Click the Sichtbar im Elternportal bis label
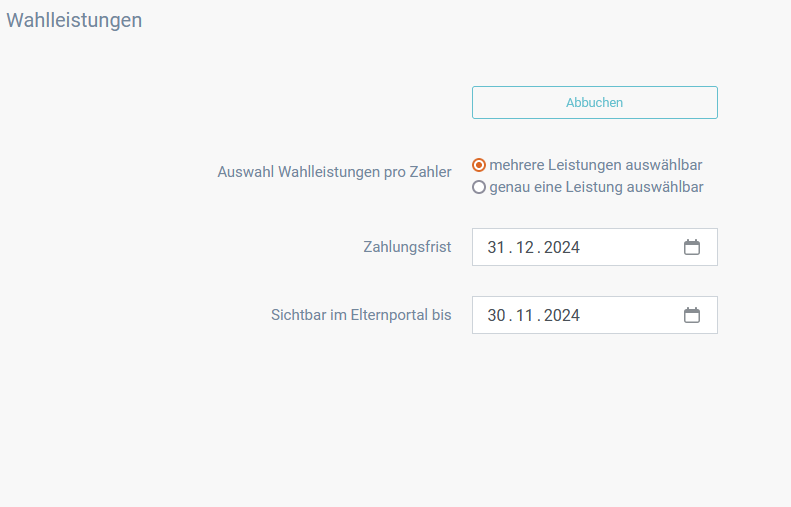791x507 pixels. [361, 315]
